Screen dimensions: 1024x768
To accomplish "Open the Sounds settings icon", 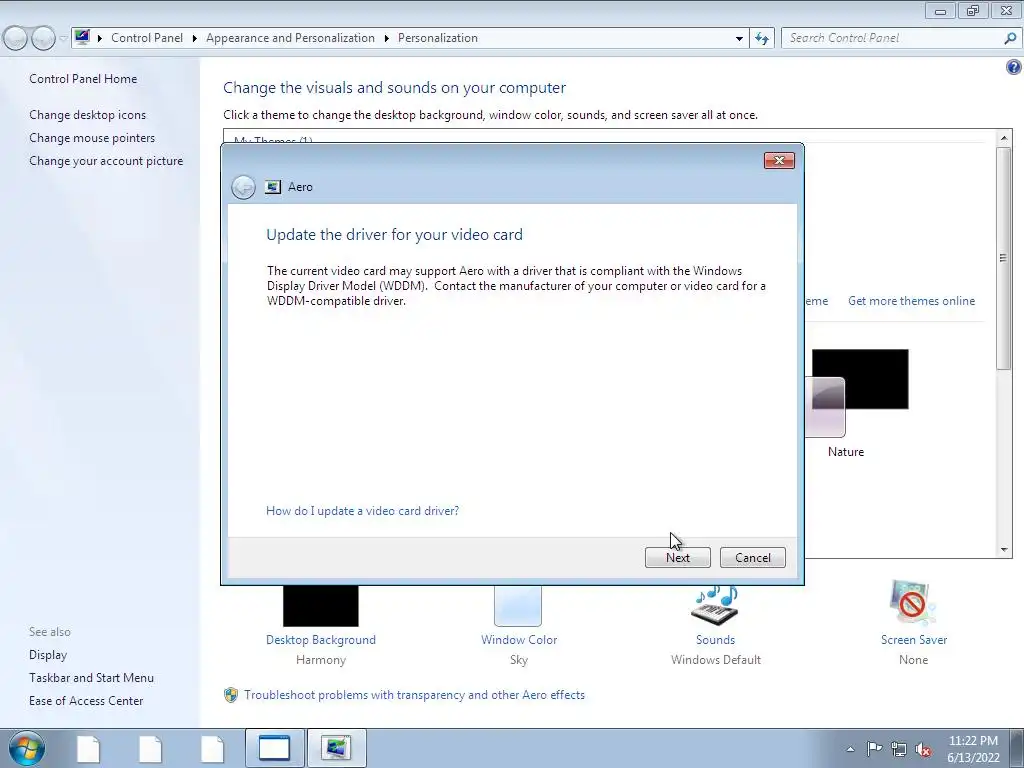I will (x=716, y=605).
